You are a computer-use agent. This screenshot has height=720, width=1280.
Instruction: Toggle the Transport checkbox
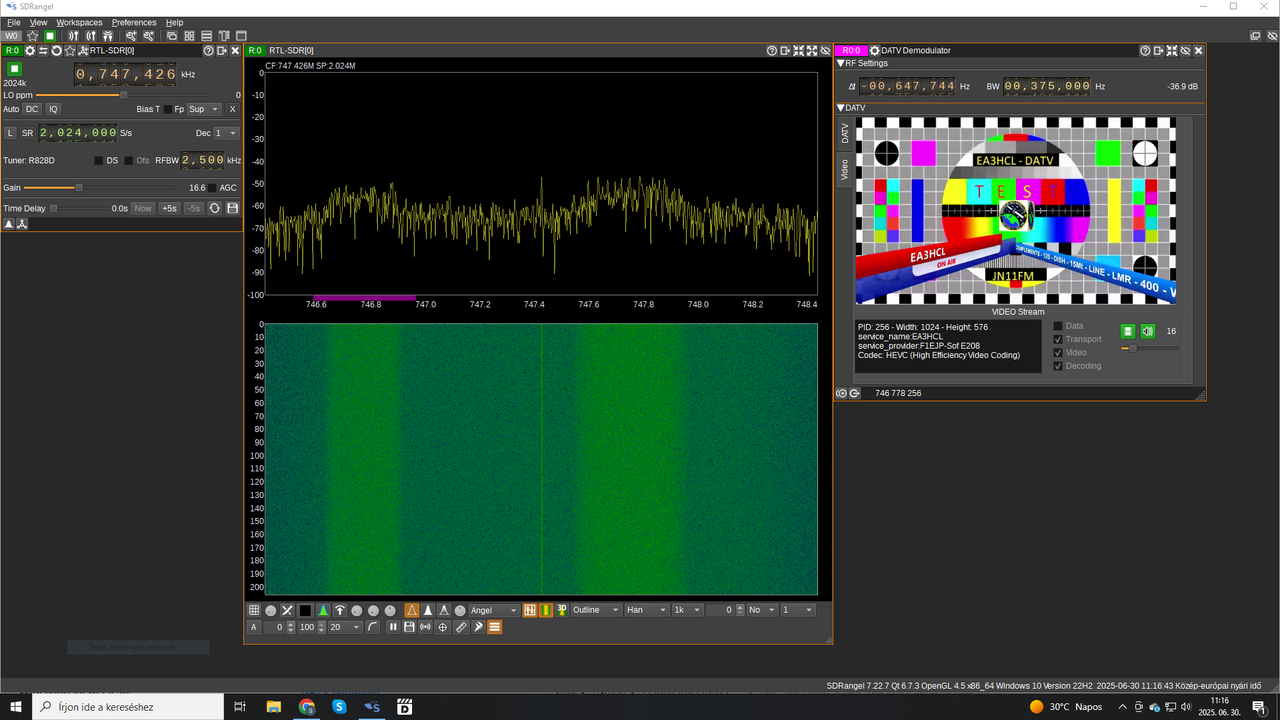coord(1059,339)
